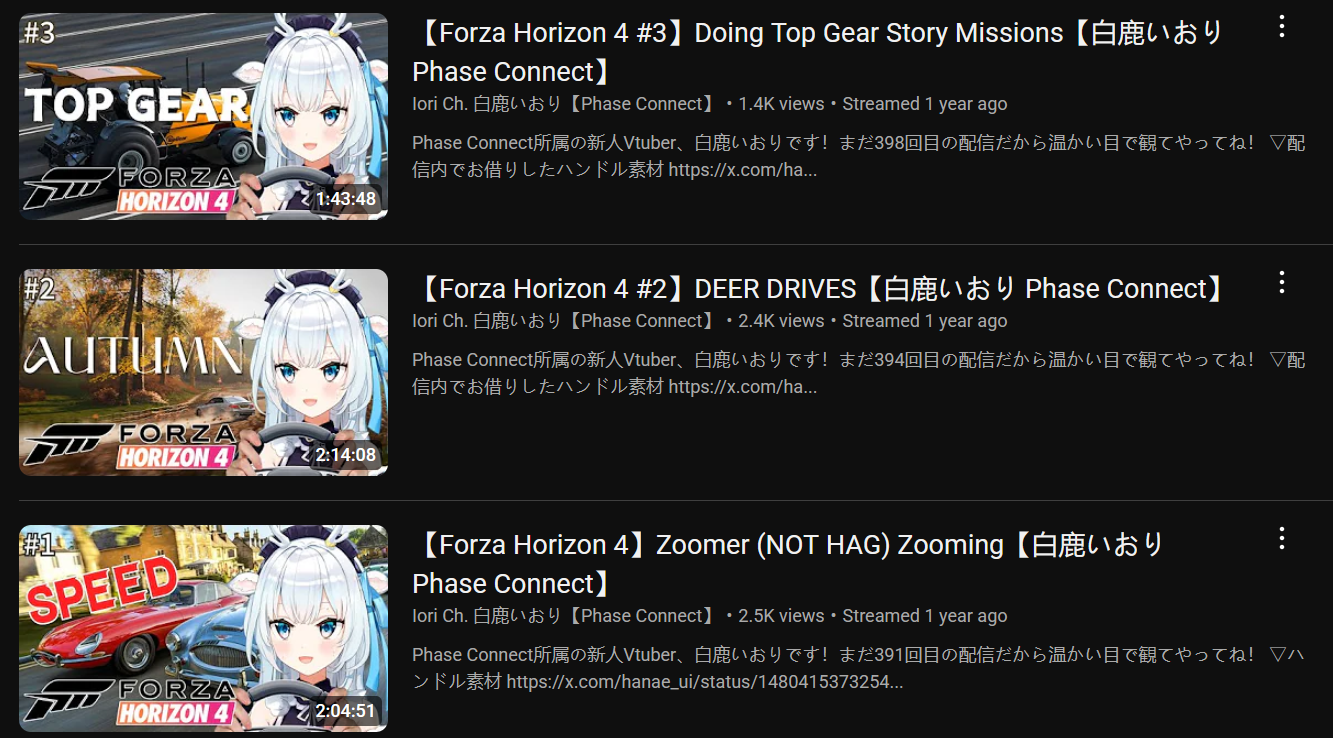Open the TOP GEAR video thumbnail
The width and height of the screenshot is (1333, 738).
(203, 116)
